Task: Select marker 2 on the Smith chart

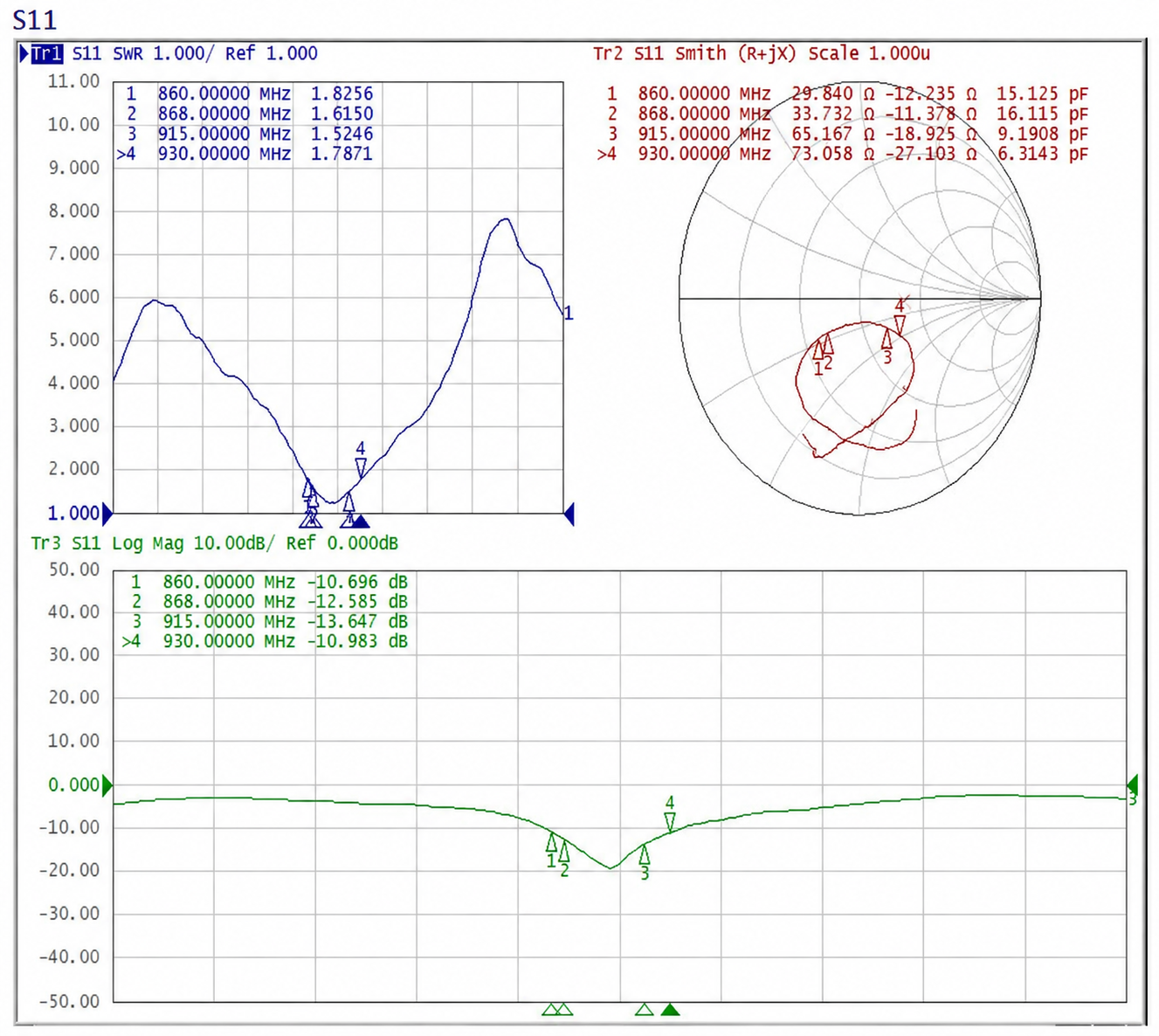Action: (x=828, y=343)
